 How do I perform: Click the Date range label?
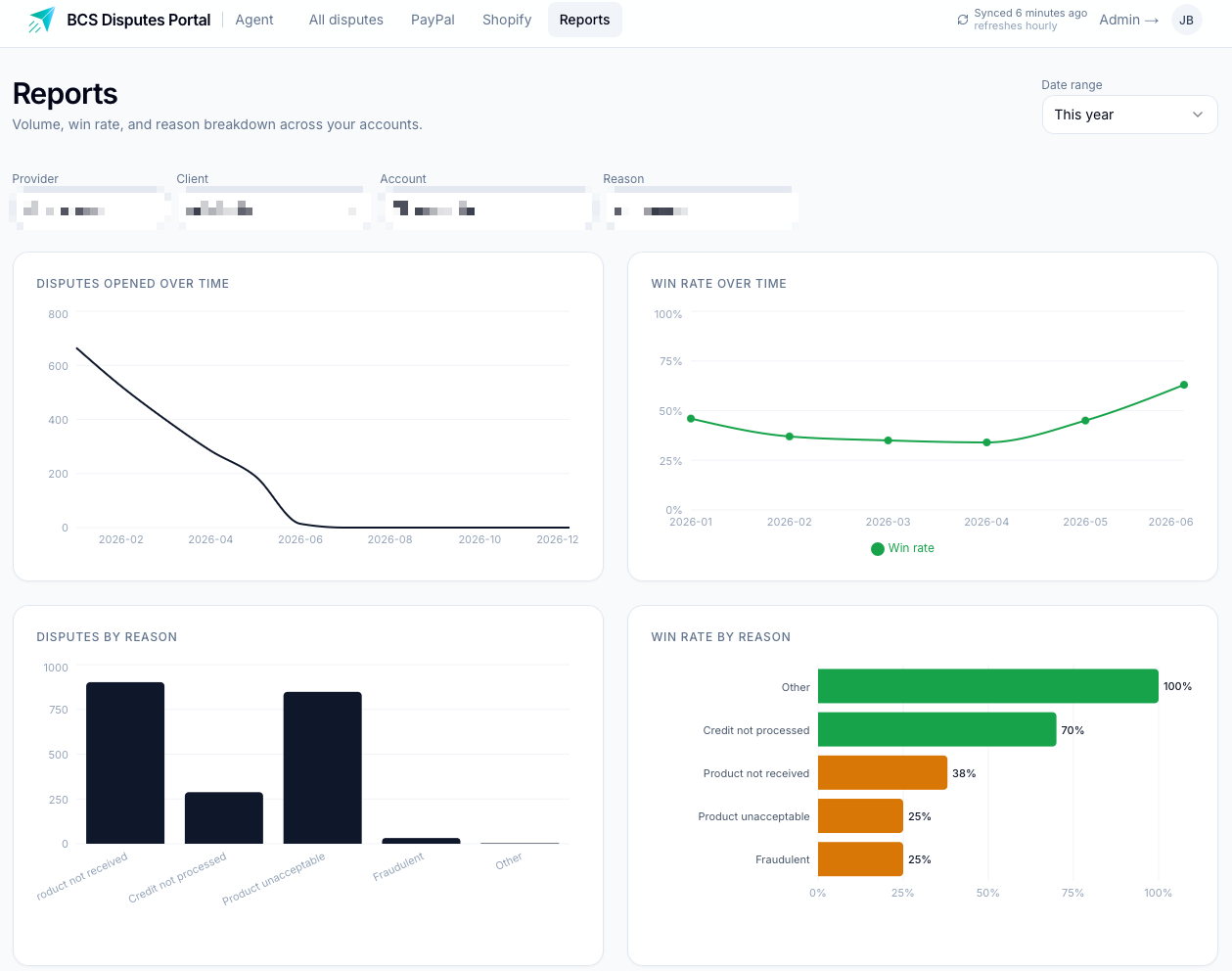(1072, 85)
